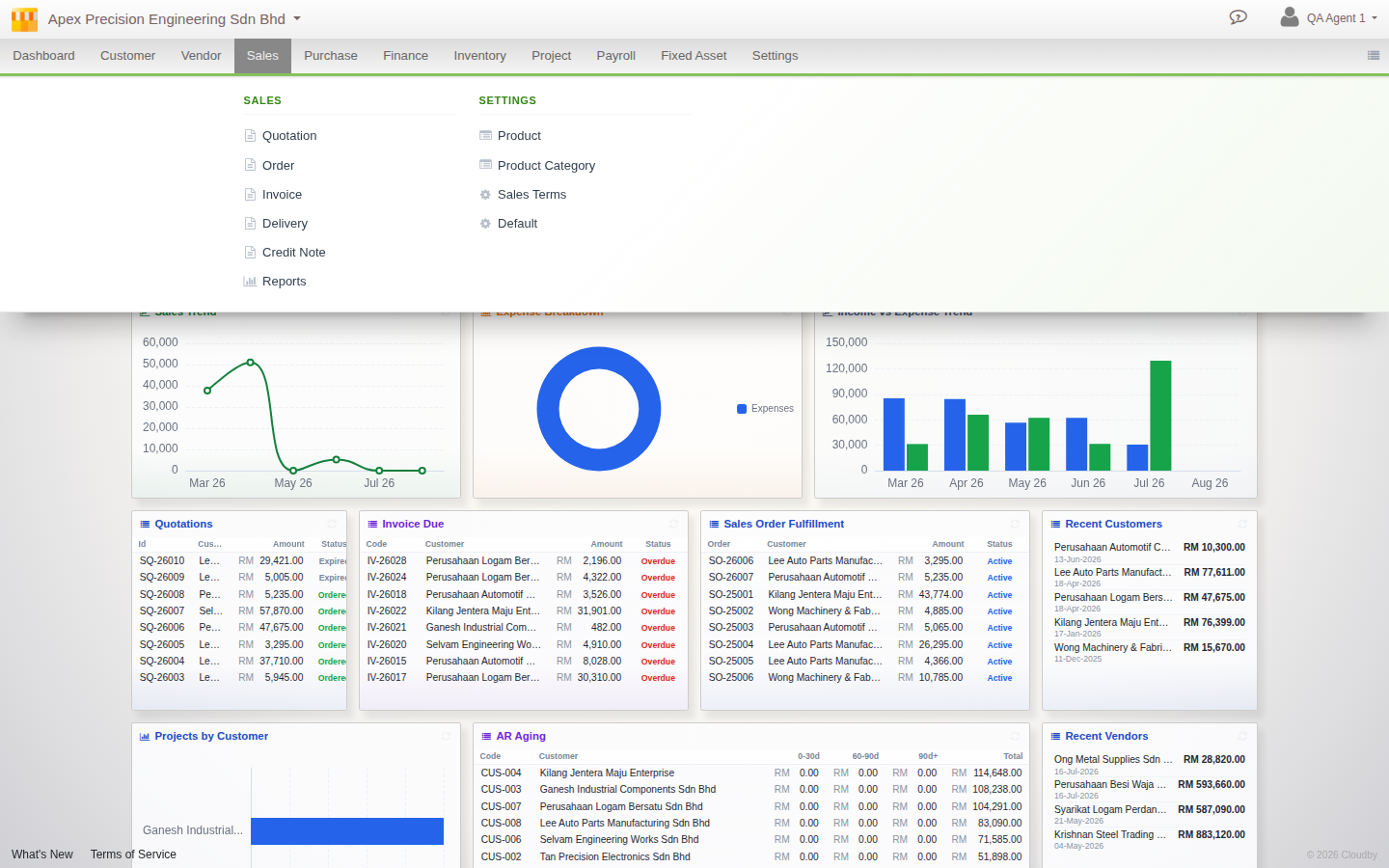Select AR aging row CUS-002

750,856
